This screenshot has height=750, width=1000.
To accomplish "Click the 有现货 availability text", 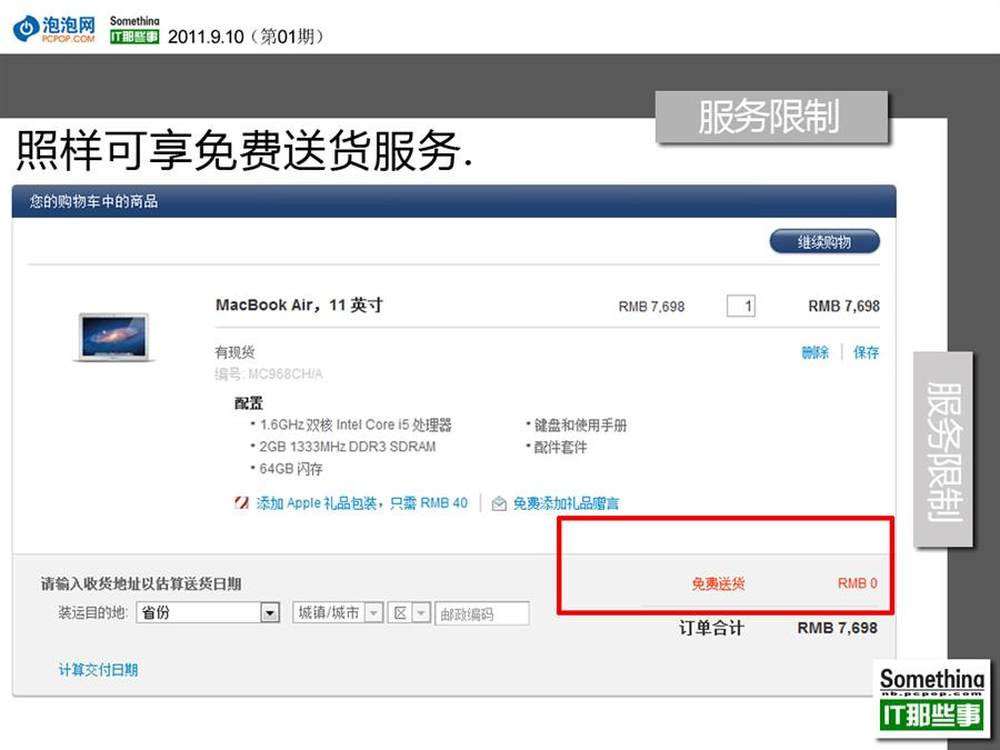I will click(x=235, y=352).
